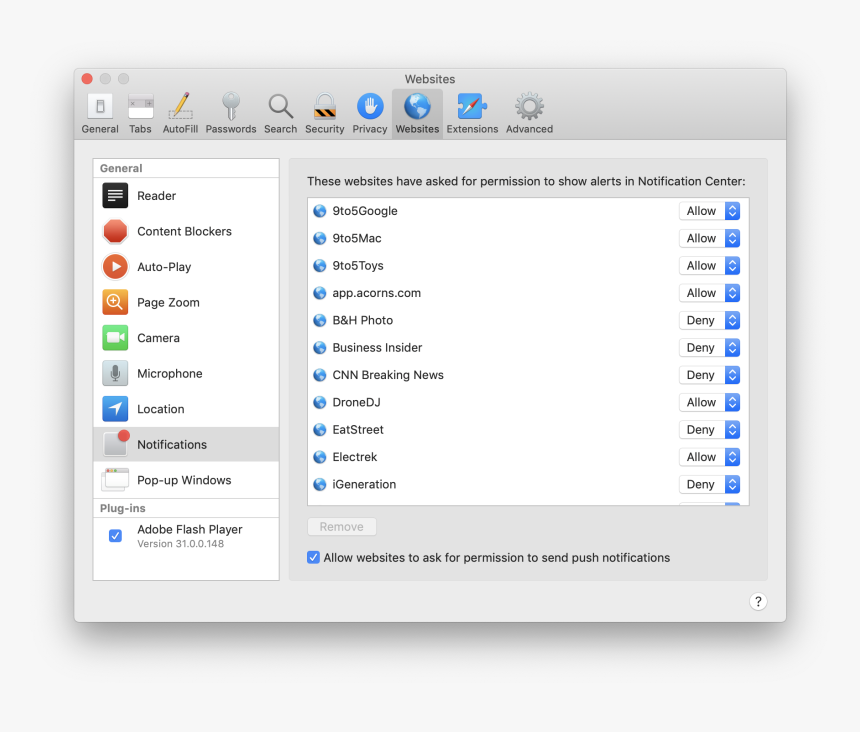The height and width of the screenshot is (732, 860).
Task: Click the globe icon beside 9to5Mac
Action: 320,239
